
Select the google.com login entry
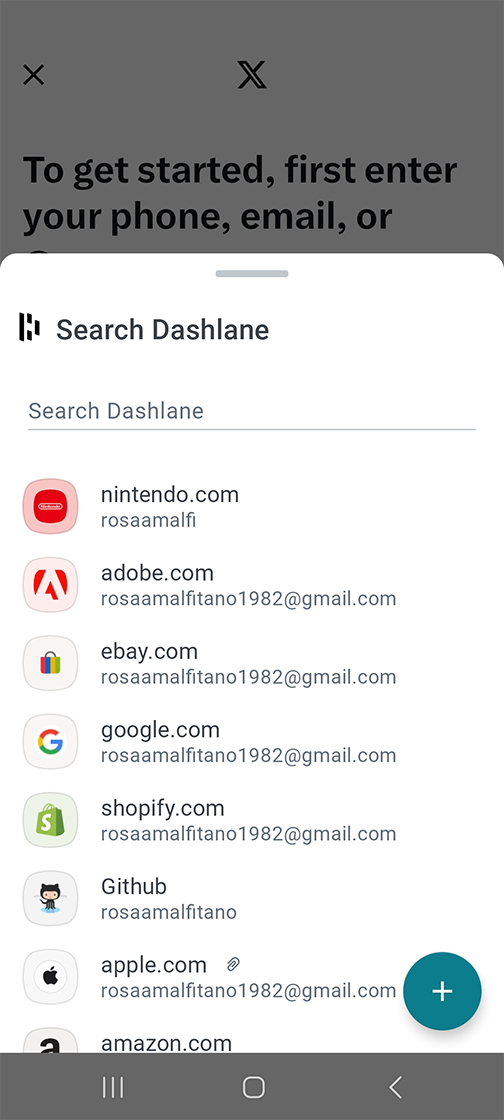tap(252, 741)
